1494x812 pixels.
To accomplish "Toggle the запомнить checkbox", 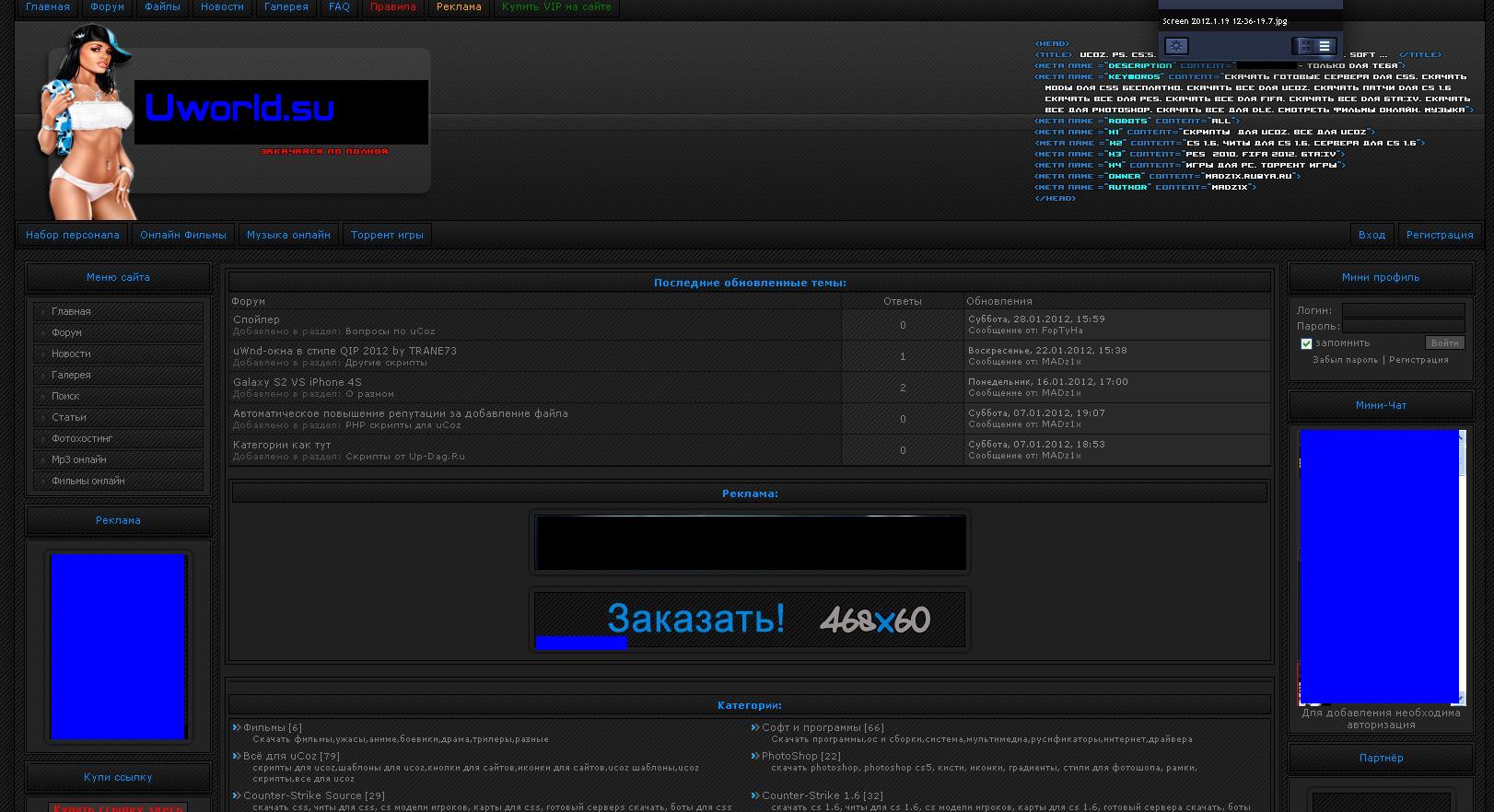I will click(1306, 343).
